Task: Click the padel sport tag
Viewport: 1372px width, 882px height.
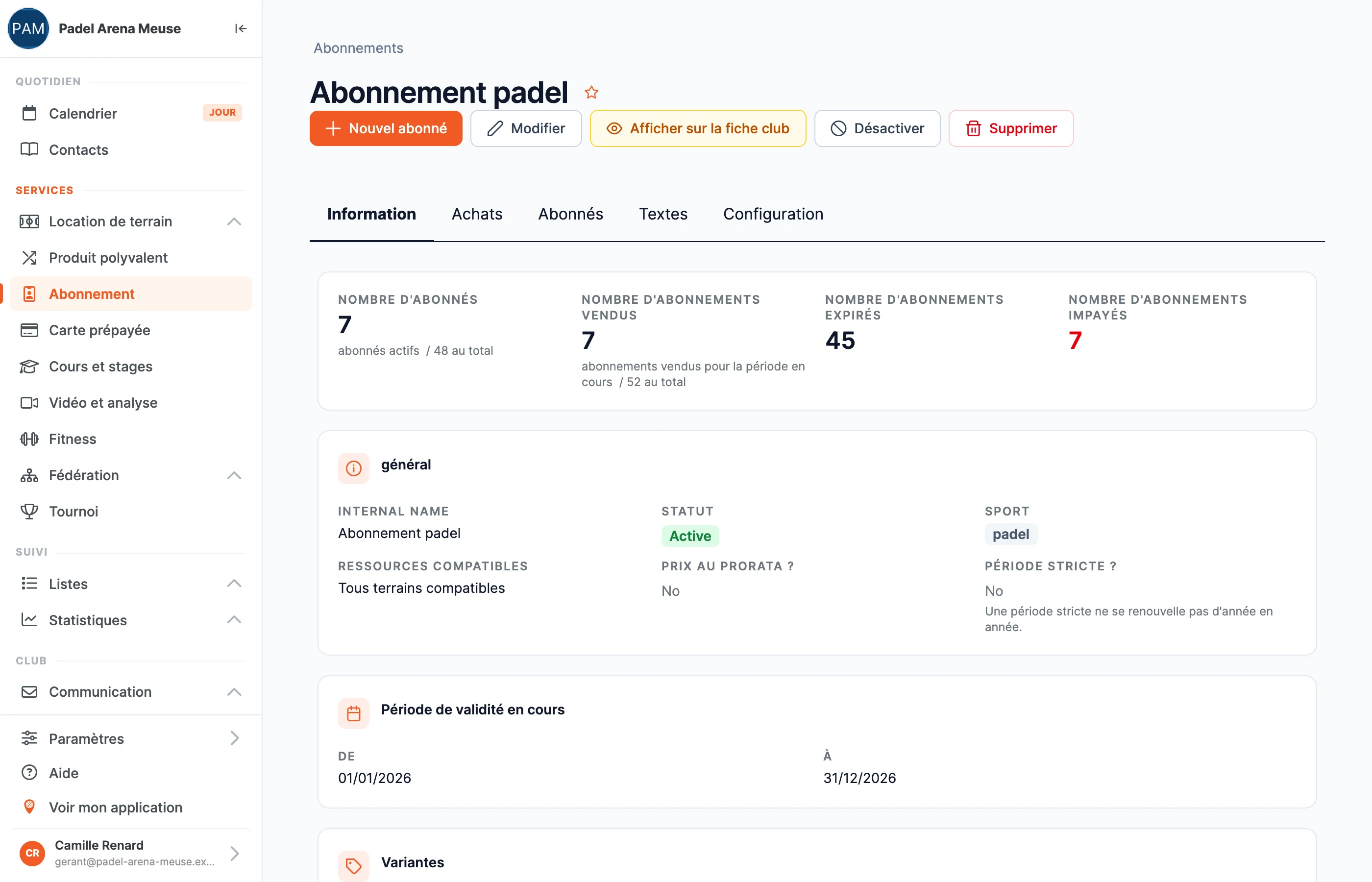Action: point(1011,535)
